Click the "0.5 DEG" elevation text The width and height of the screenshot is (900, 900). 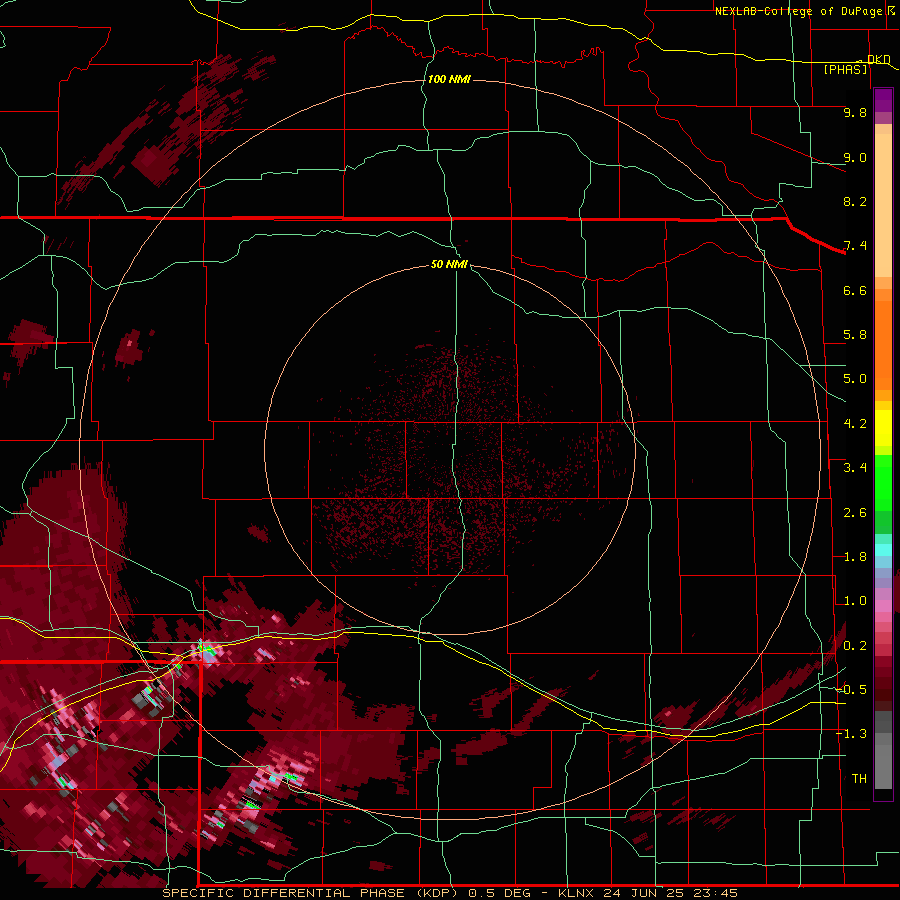point(498,893)
